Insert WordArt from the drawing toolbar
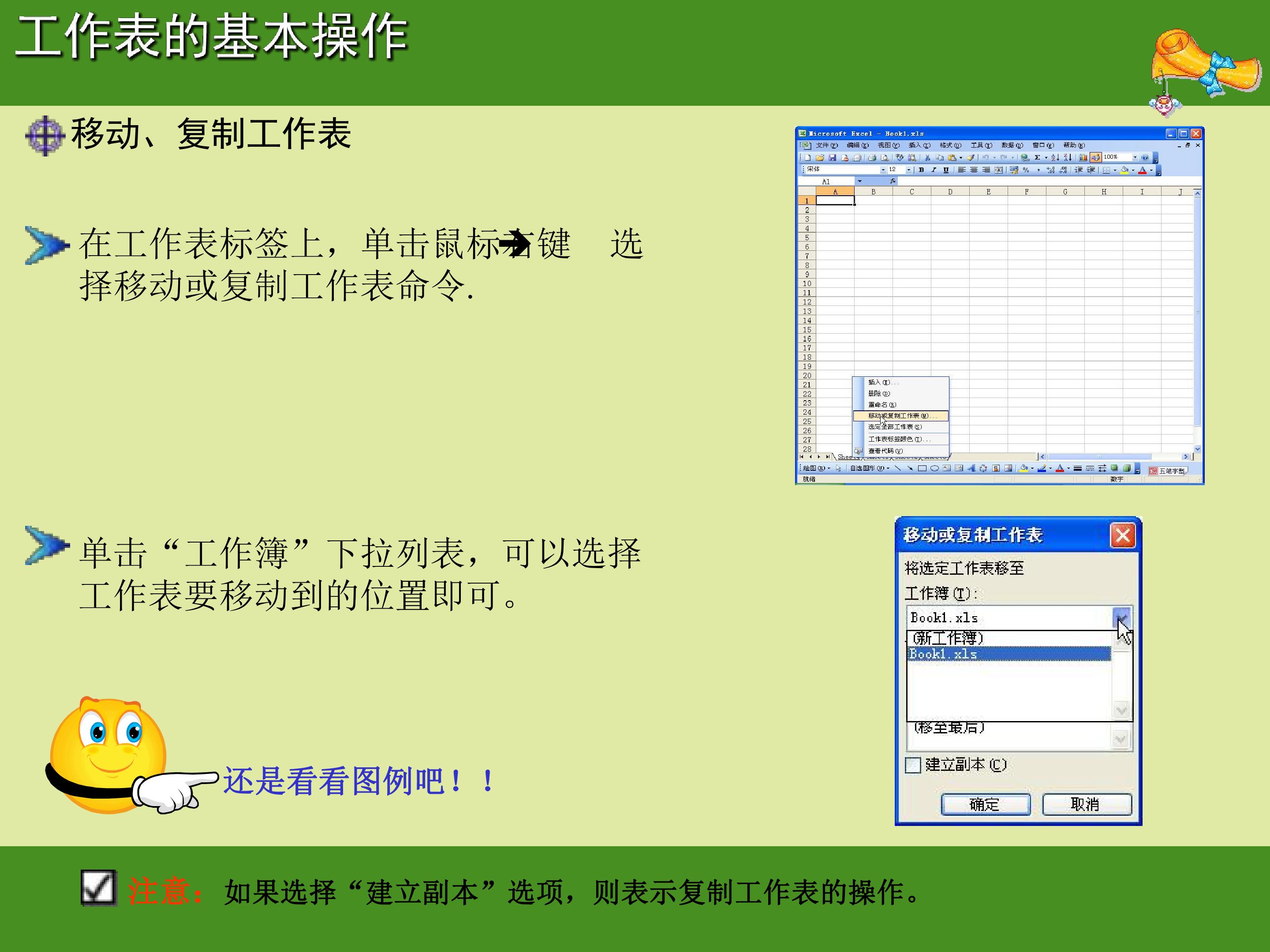Viewport: 1270px width, 952px height. click(971, 468)
